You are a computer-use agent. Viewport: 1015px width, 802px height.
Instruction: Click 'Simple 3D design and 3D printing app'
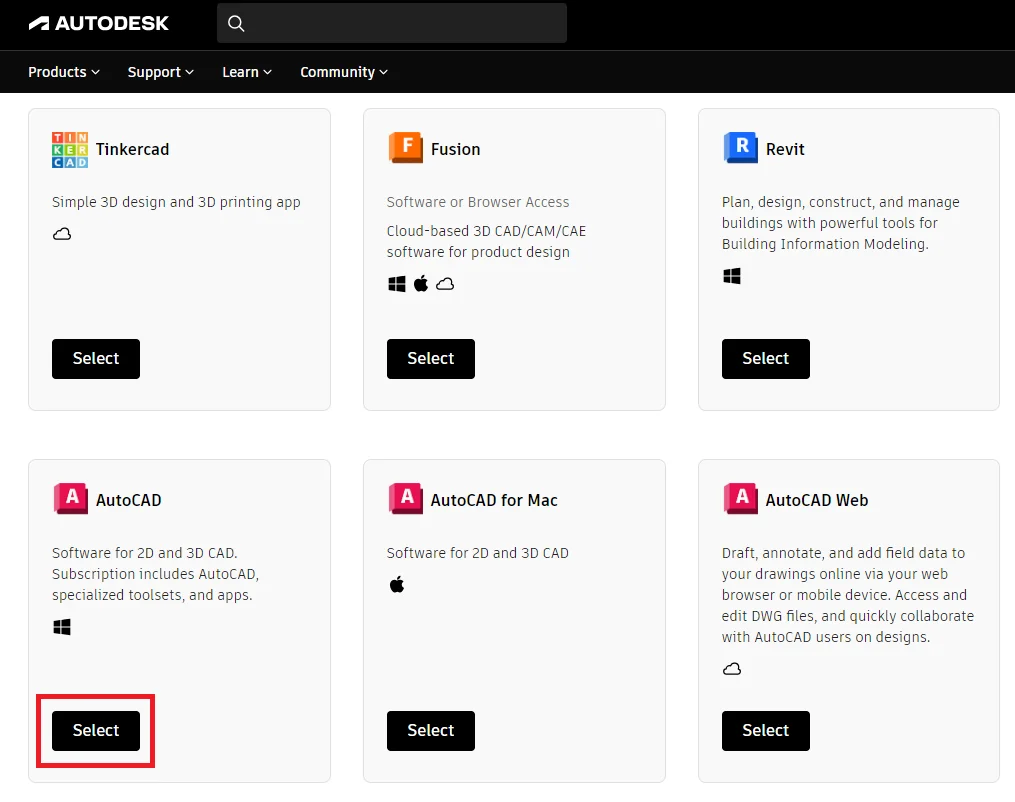pyautogui.click(x=176, y=202)
